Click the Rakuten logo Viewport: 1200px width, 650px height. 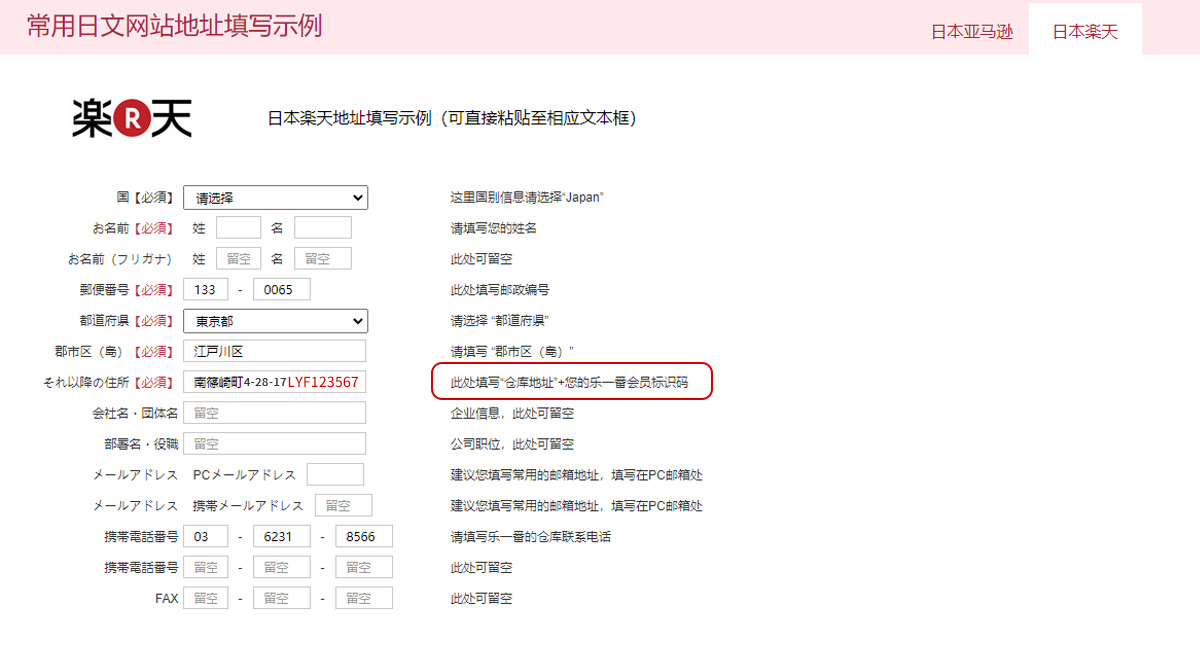pyautogui.click(x=132, y=118)
